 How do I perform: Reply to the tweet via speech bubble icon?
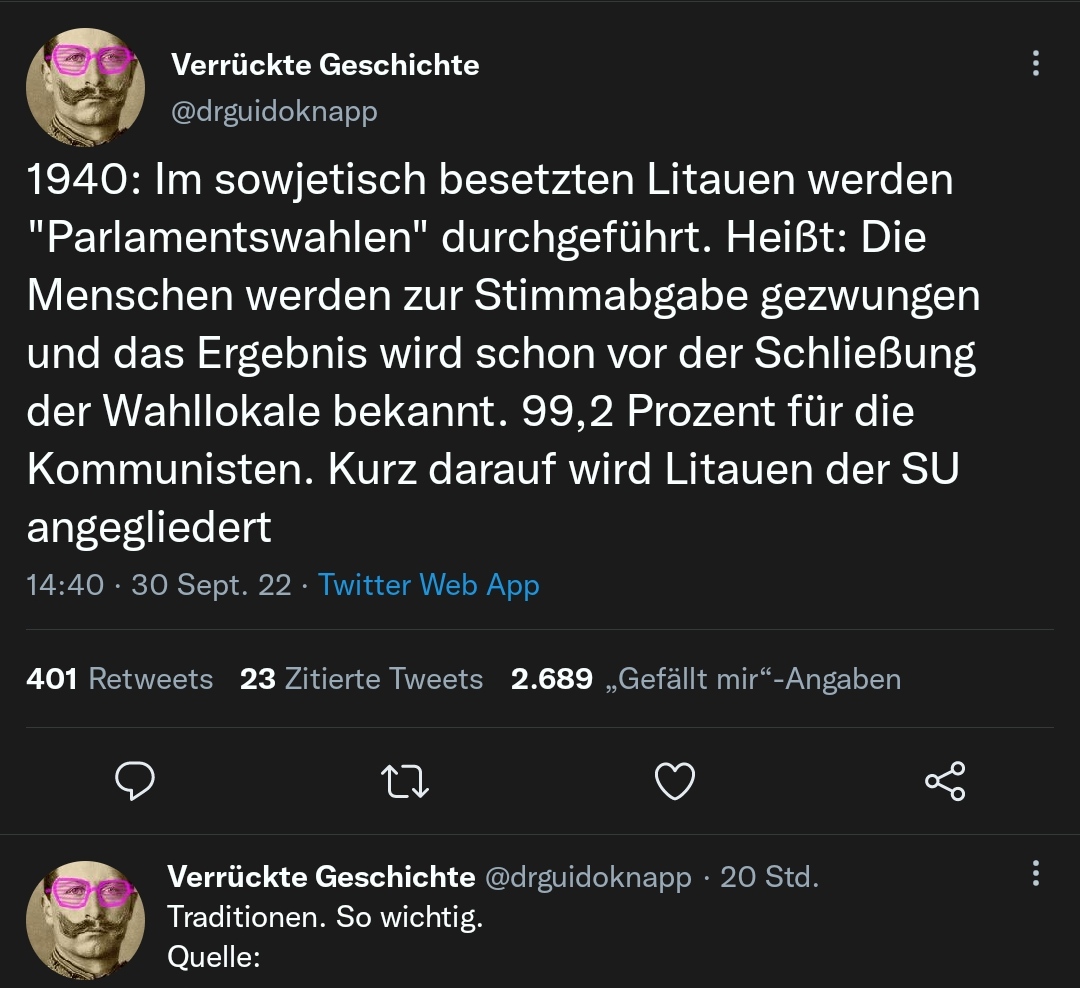135,781
